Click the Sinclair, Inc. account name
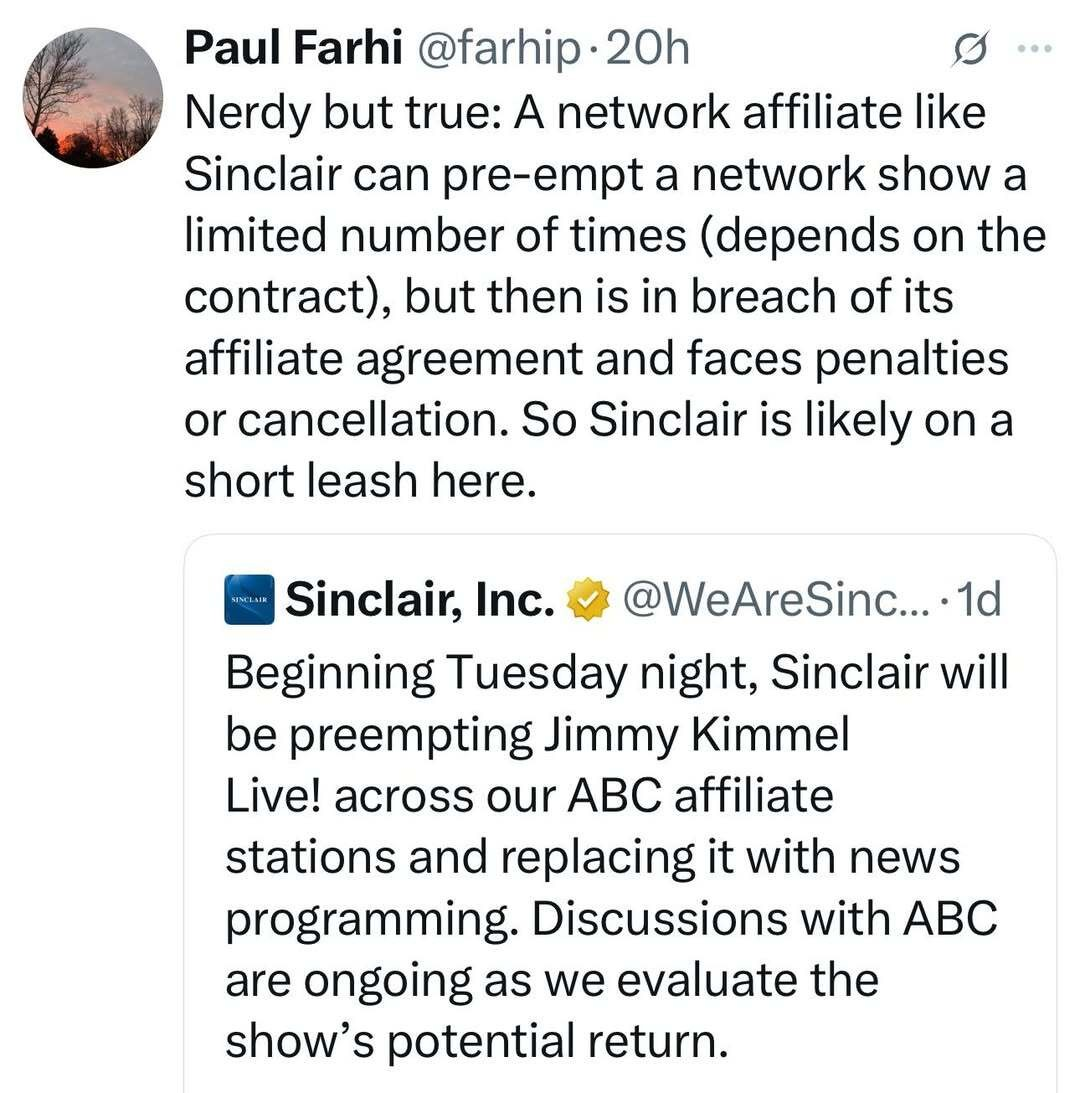The image size is (1080, 1093). 420,599
